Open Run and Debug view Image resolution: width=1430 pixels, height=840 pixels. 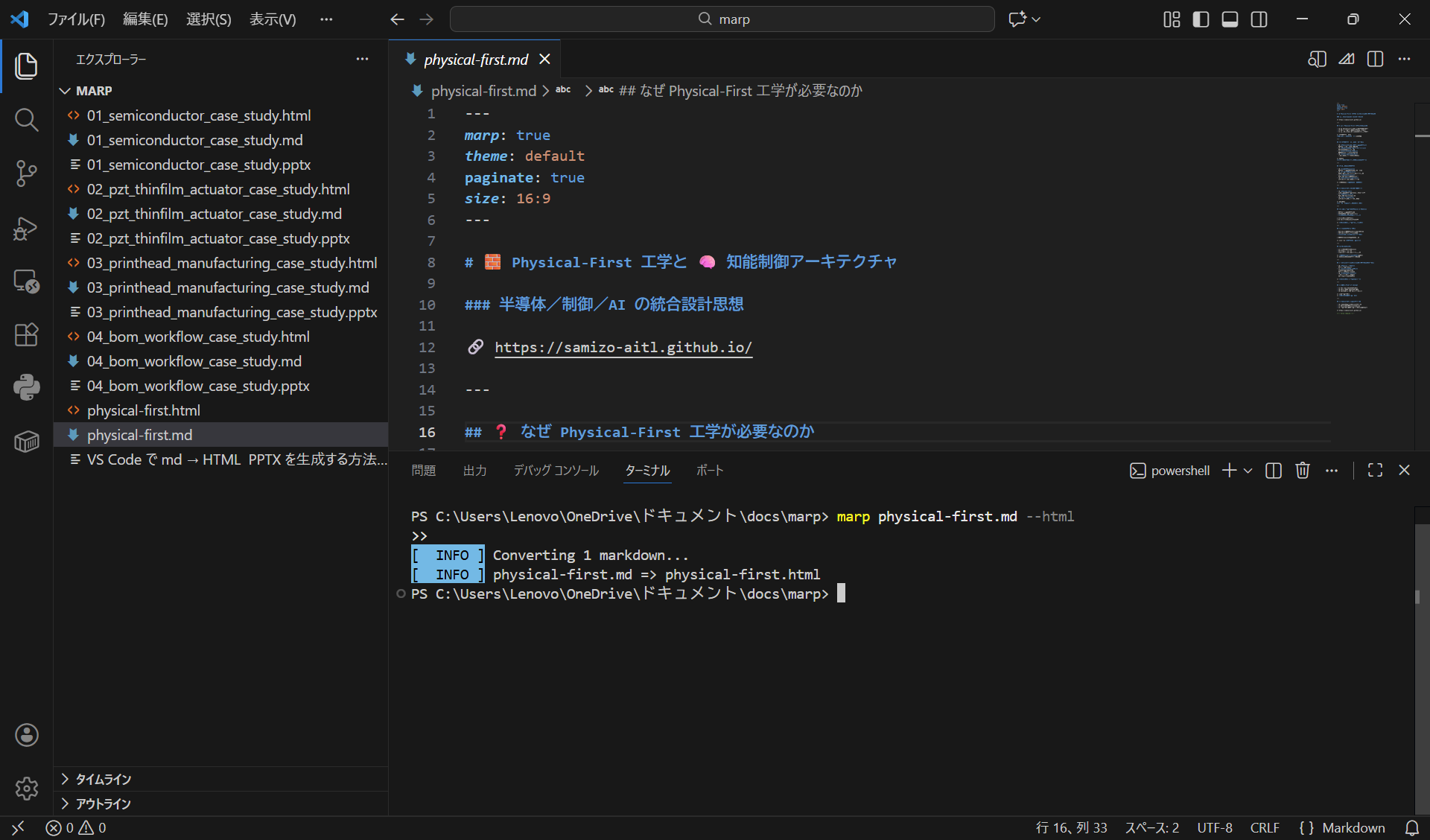pyautogui.click(x=26, y=227)
